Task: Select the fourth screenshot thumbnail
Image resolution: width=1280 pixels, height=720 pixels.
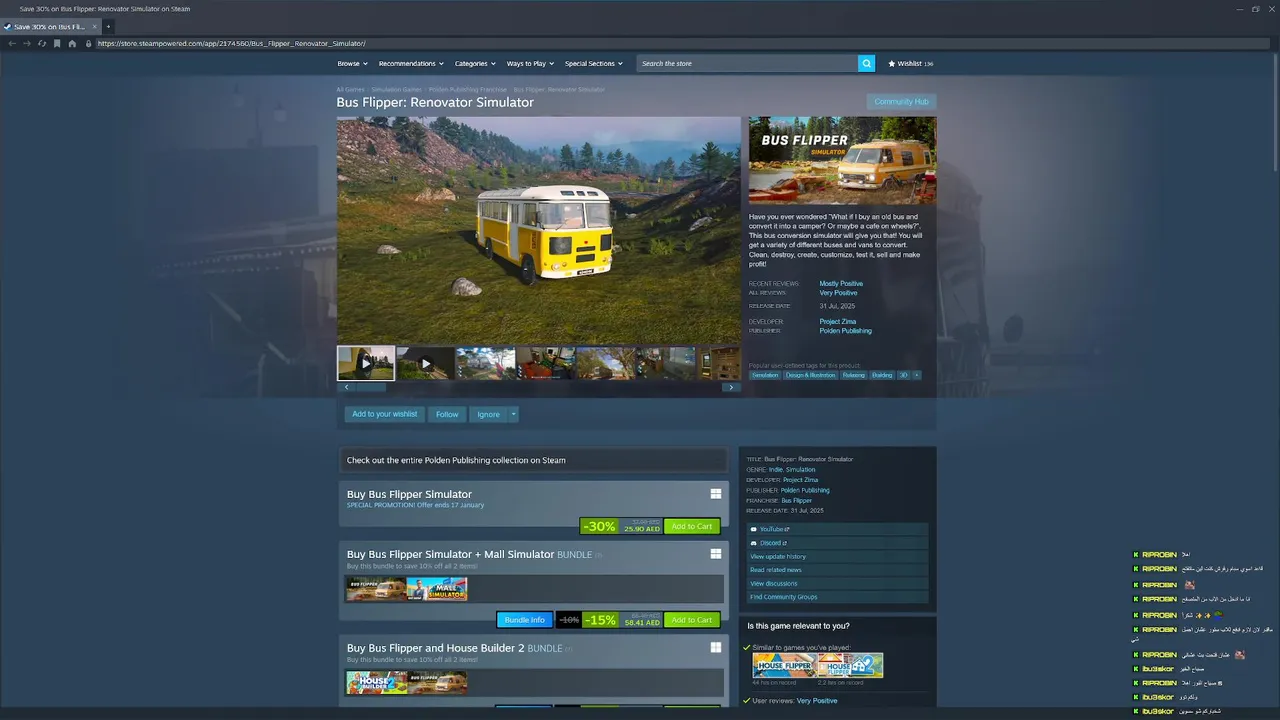Action: click(x=546, y=363)
